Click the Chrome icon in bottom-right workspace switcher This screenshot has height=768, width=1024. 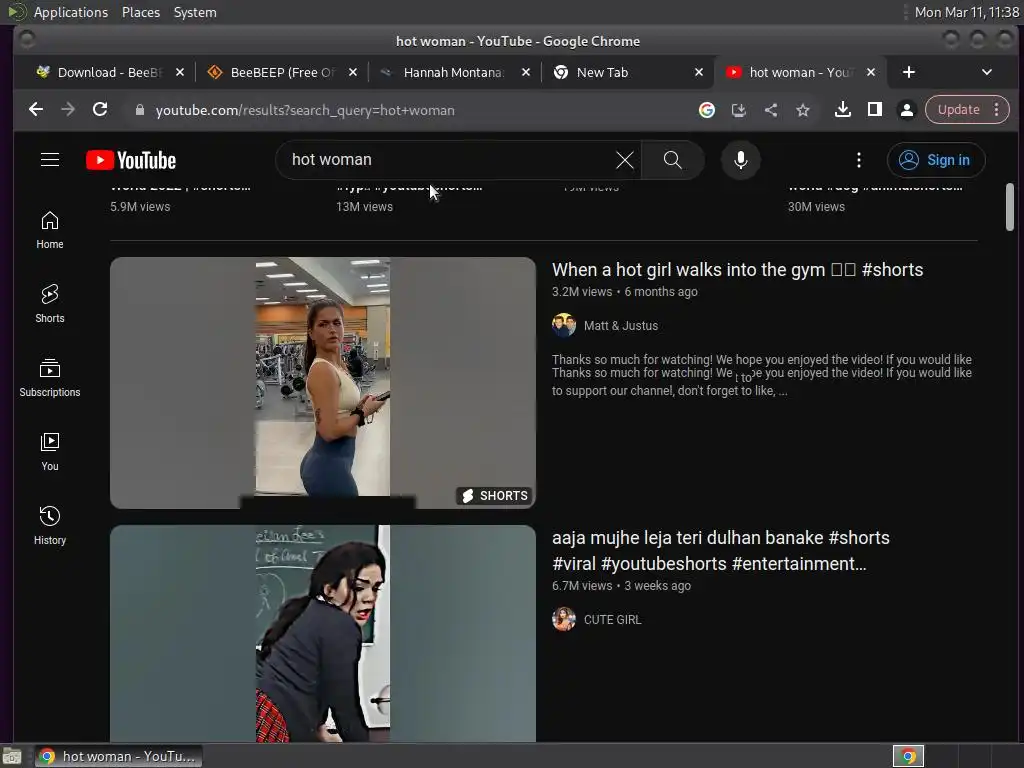[908, 756]
